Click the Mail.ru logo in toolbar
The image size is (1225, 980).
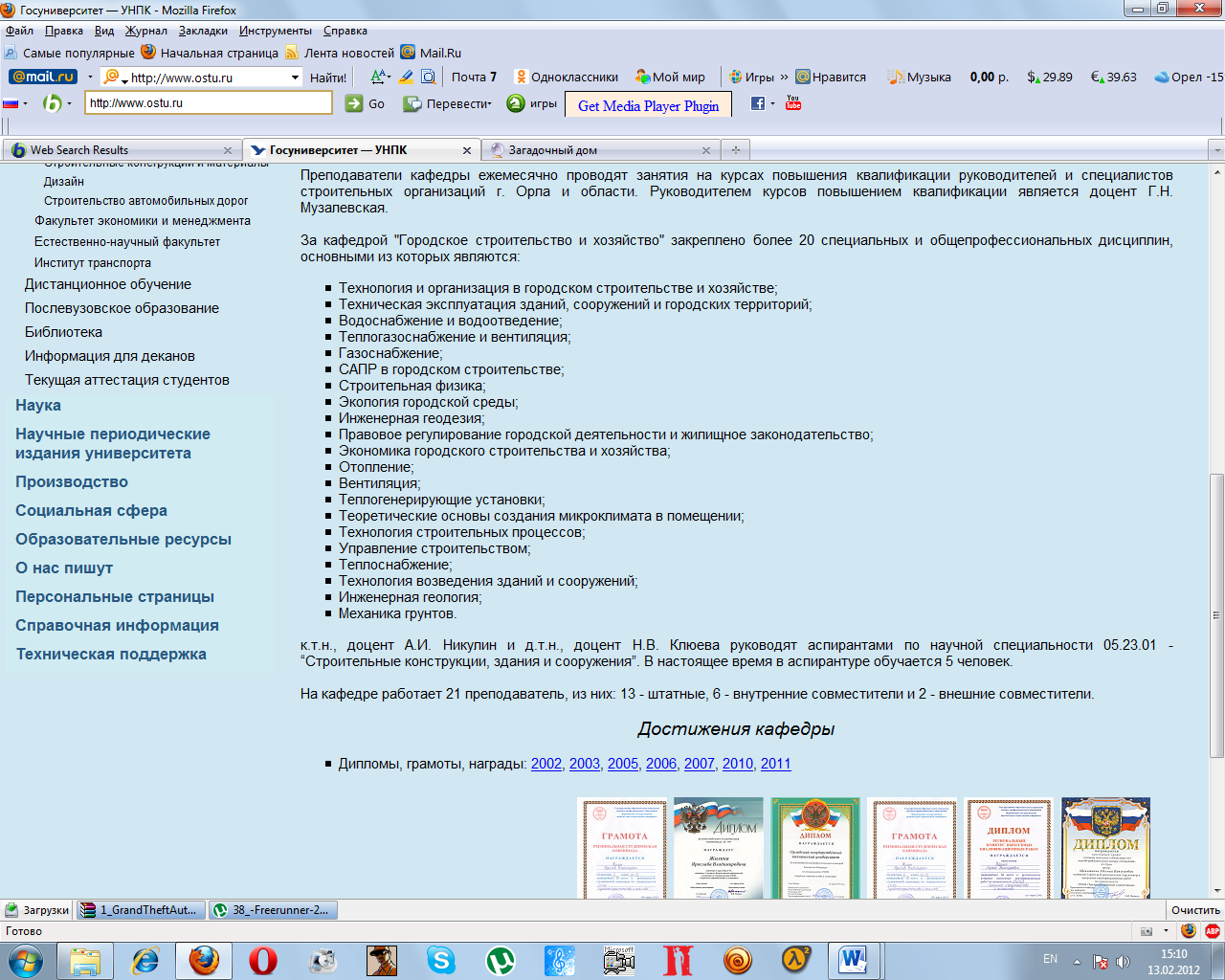coord(43,77)
